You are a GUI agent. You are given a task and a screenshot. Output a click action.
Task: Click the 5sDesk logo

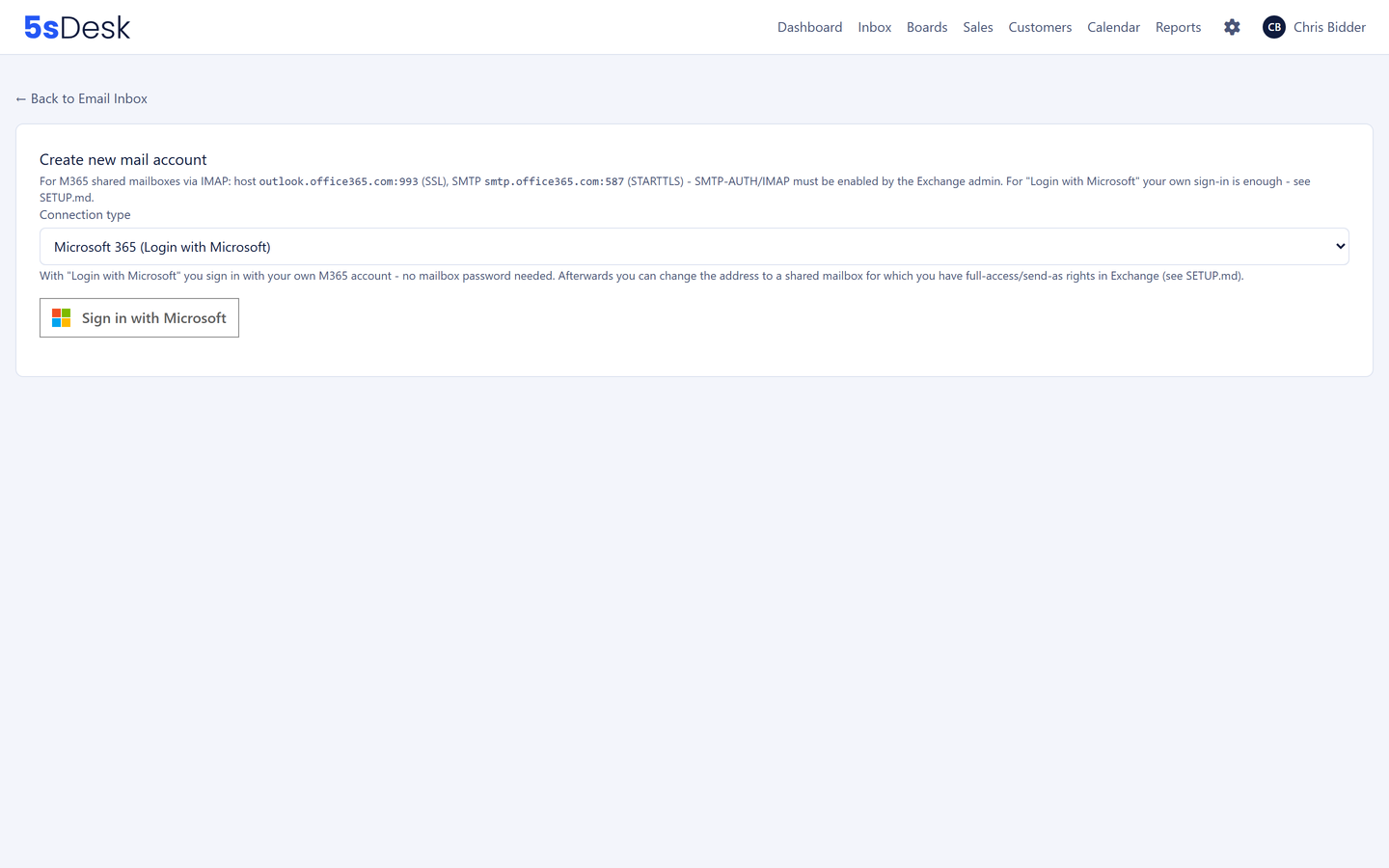pyautogui.click(x=77, y=27)
